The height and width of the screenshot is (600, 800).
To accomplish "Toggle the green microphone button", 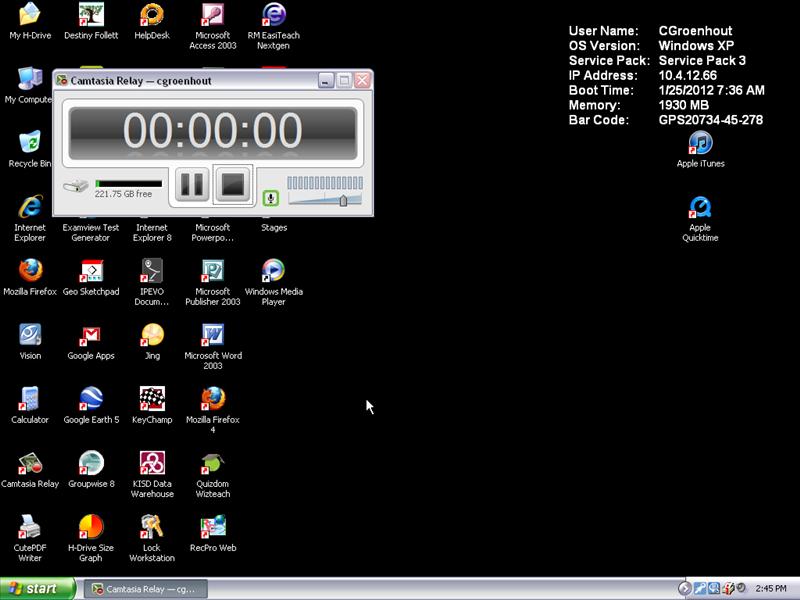I will (271, 198).
